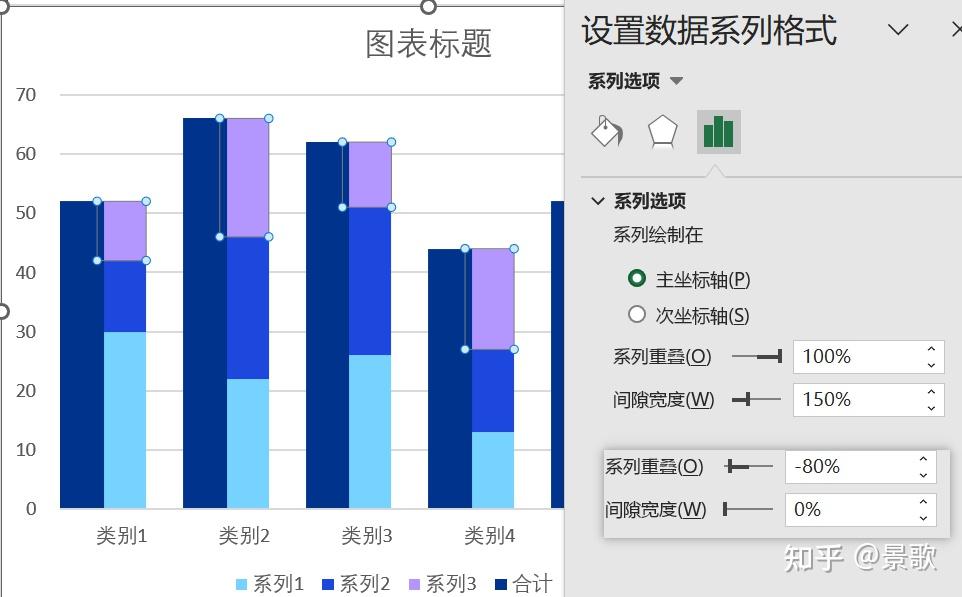Select the Series Options chart icon
962x597 pixels.
tap(718, 129)
